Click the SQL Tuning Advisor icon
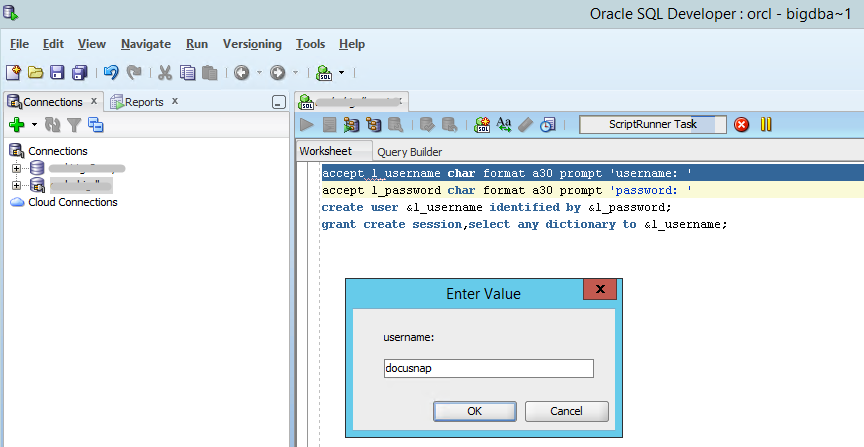This screenshot has height=447, width=864. (x=395, y=125)
